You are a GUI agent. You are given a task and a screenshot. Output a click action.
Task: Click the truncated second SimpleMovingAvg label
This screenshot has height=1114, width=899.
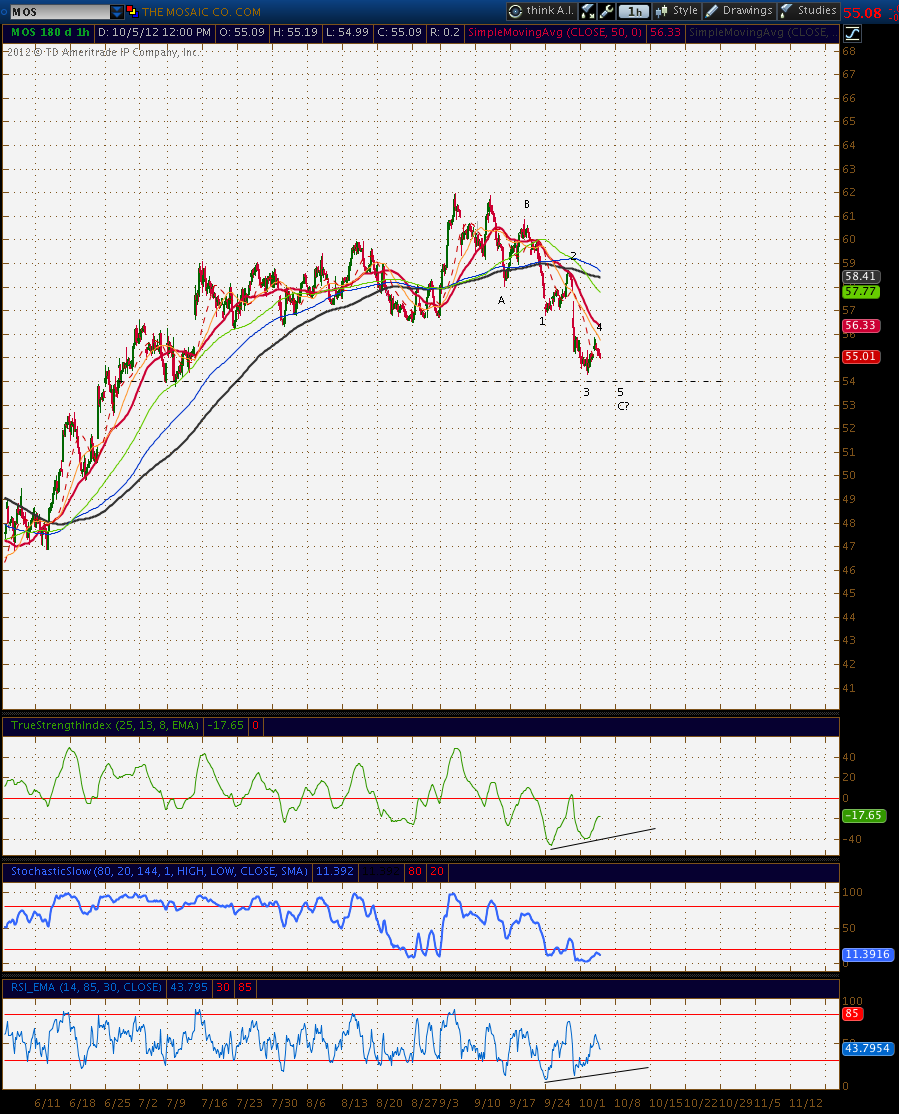click(762, 33)
